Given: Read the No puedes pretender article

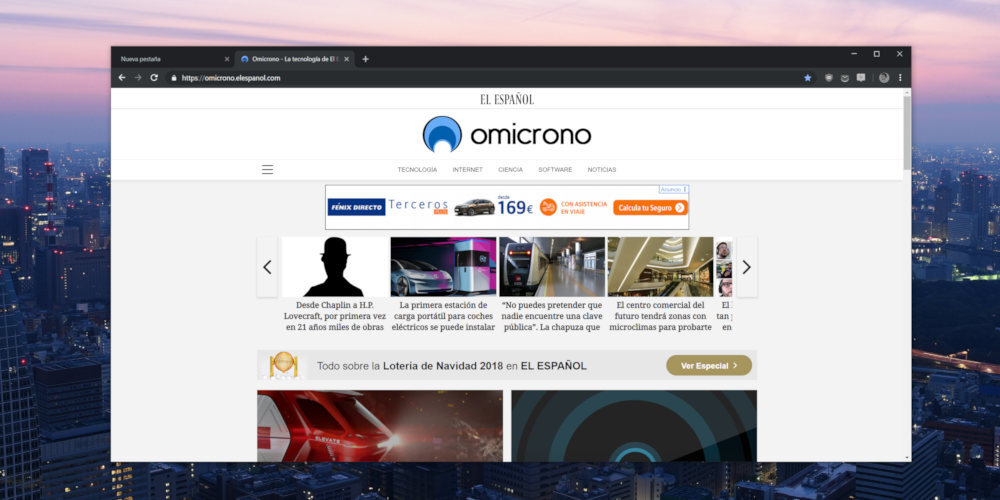Looking at the screenshot, I should tap(552, 316).
